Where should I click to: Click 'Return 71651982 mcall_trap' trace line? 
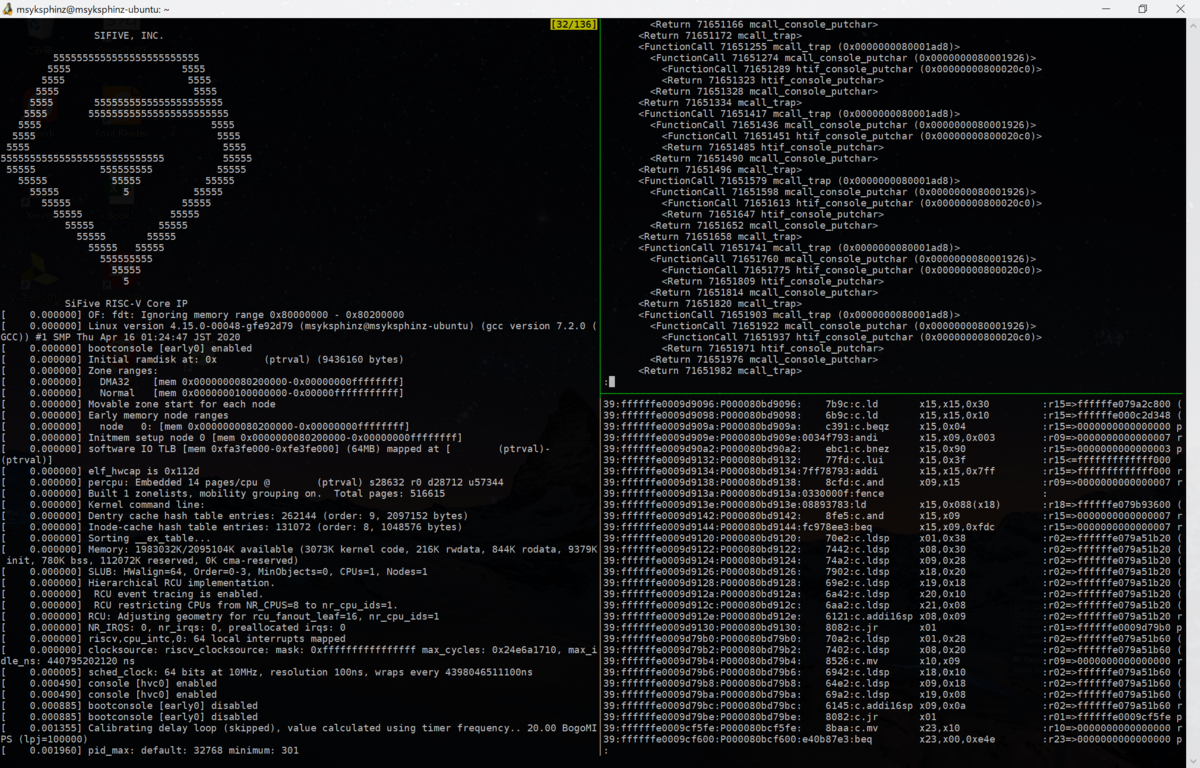pos(720,371)
